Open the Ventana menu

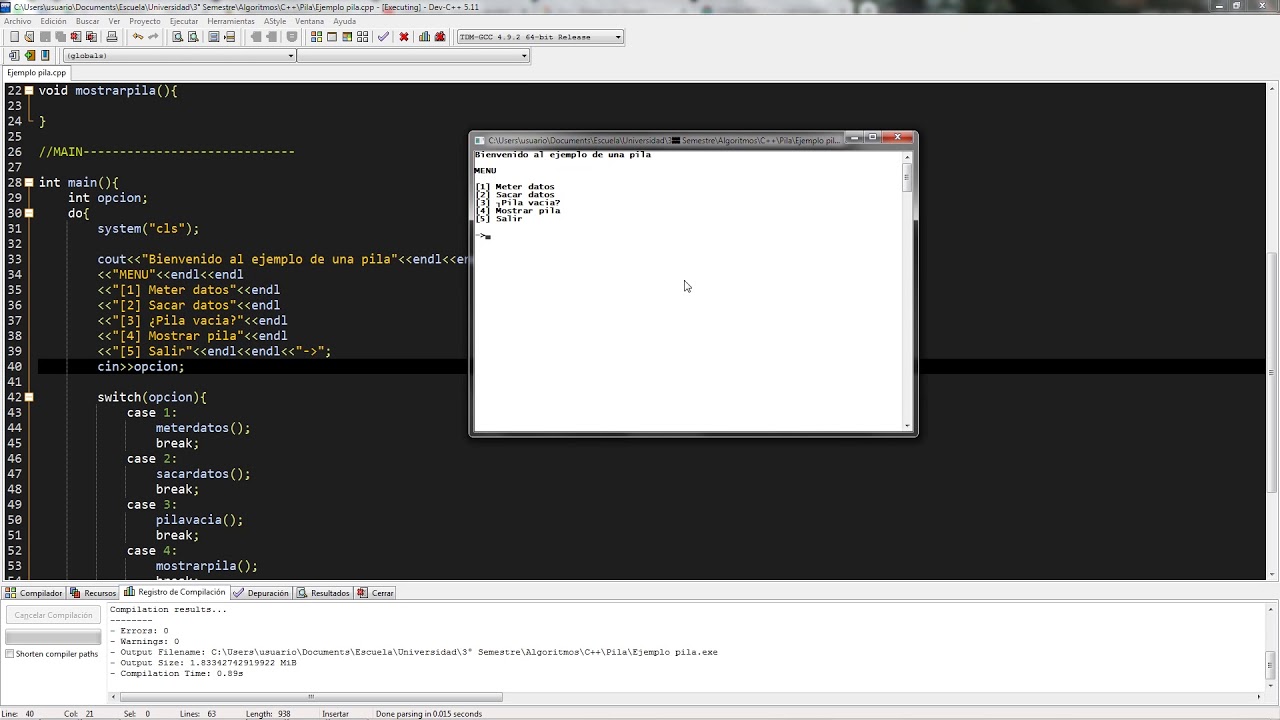coord(310,21)
